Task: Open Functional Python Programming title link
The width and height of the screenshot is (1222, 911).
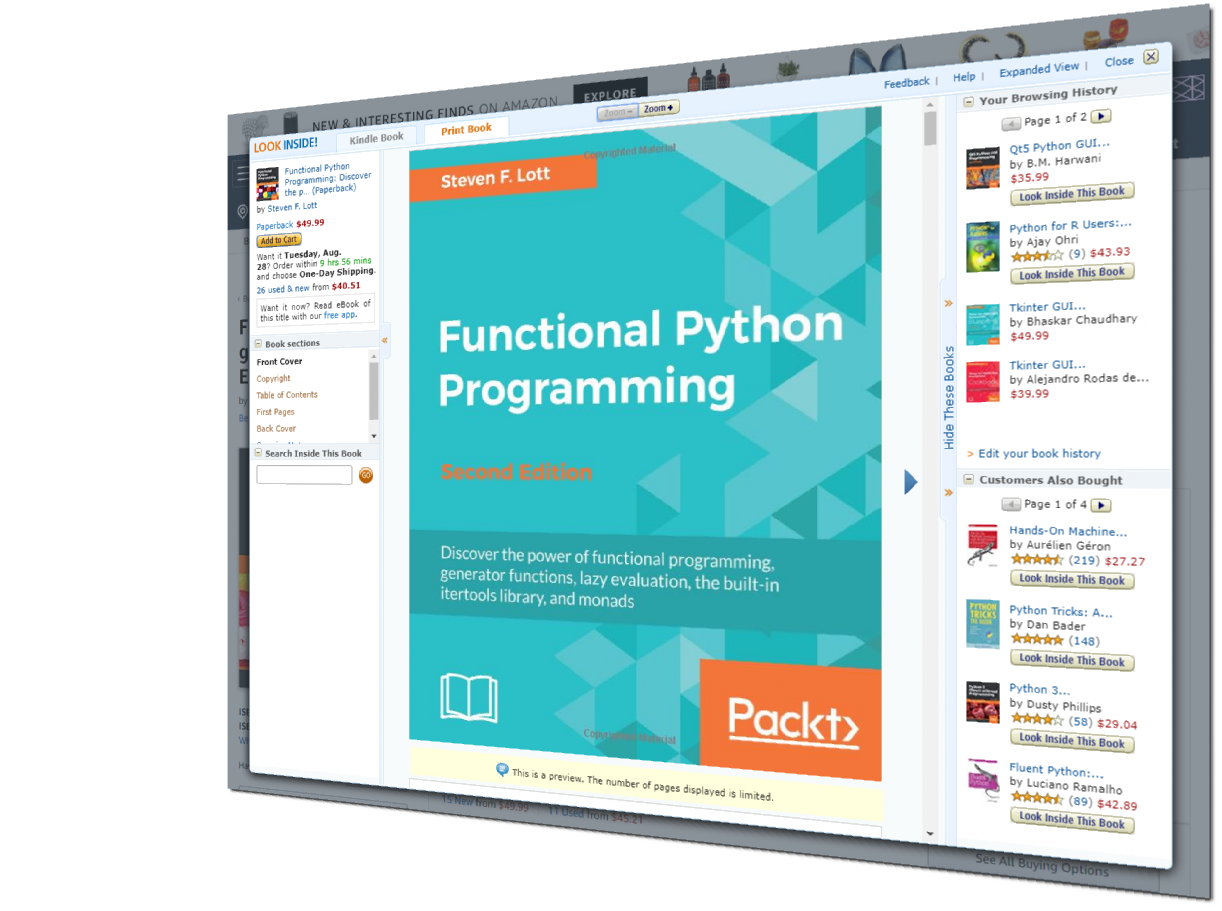Action: [327, 179]
